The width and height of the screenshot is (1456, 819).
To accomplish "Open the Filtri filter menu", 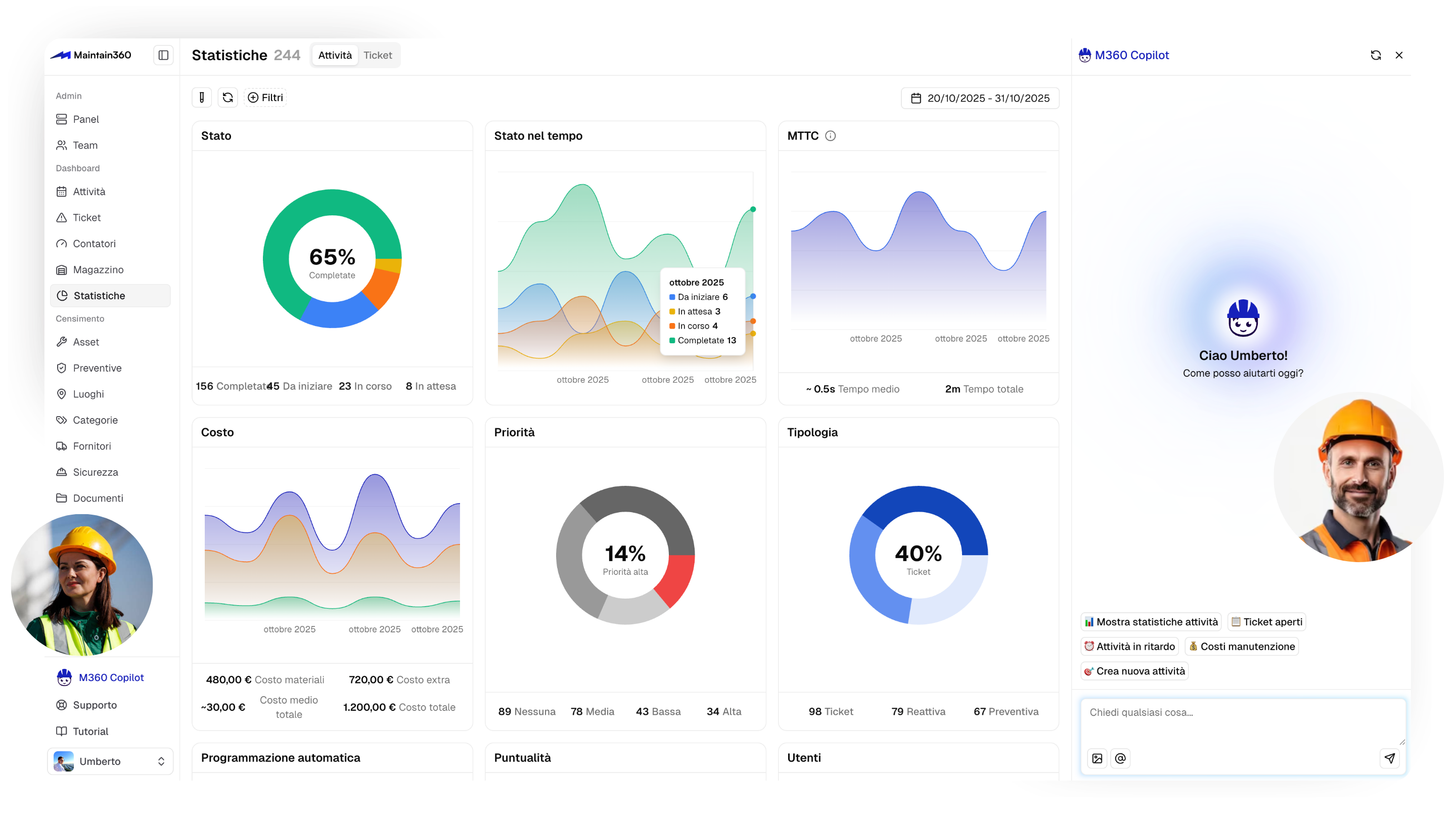I will [265, 97].
